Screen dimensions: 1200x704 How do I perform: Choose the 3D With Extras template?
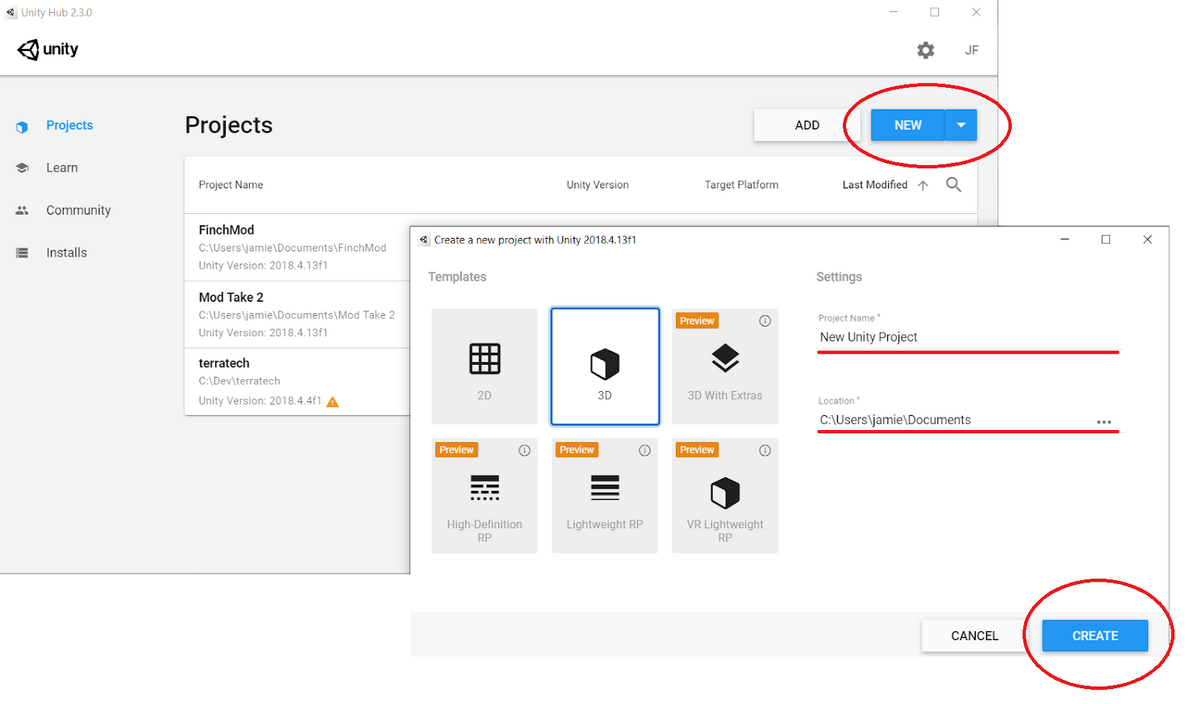[x=725, y=366]
